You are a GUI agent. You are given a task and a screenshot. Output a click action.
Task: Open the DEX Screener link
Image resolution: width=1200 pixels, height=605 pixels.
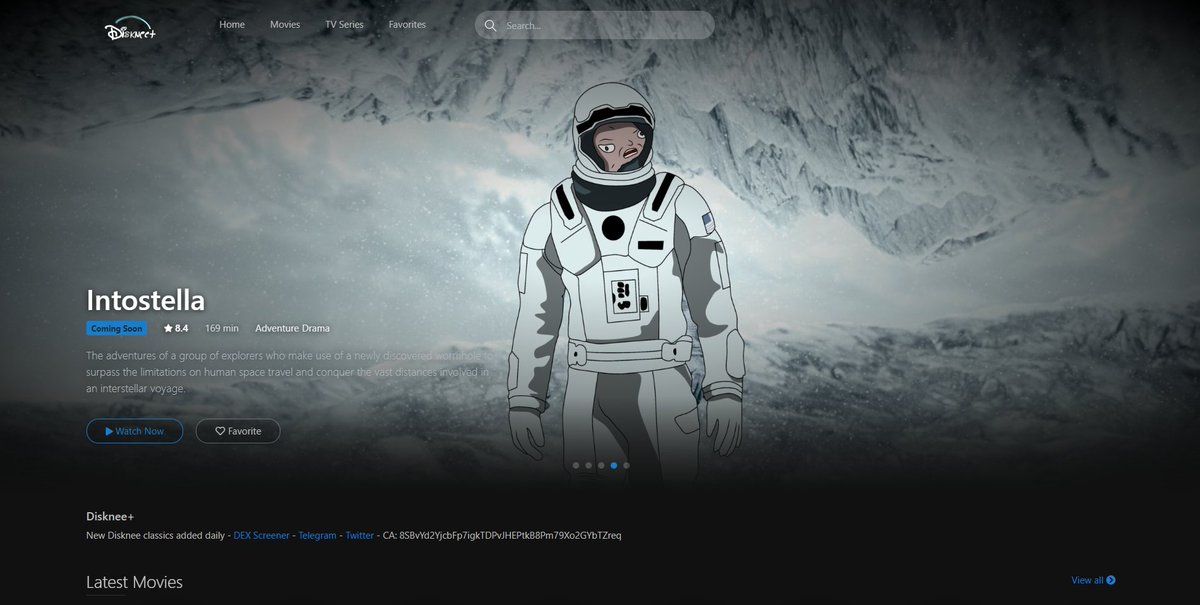click(x=262, y=536)
